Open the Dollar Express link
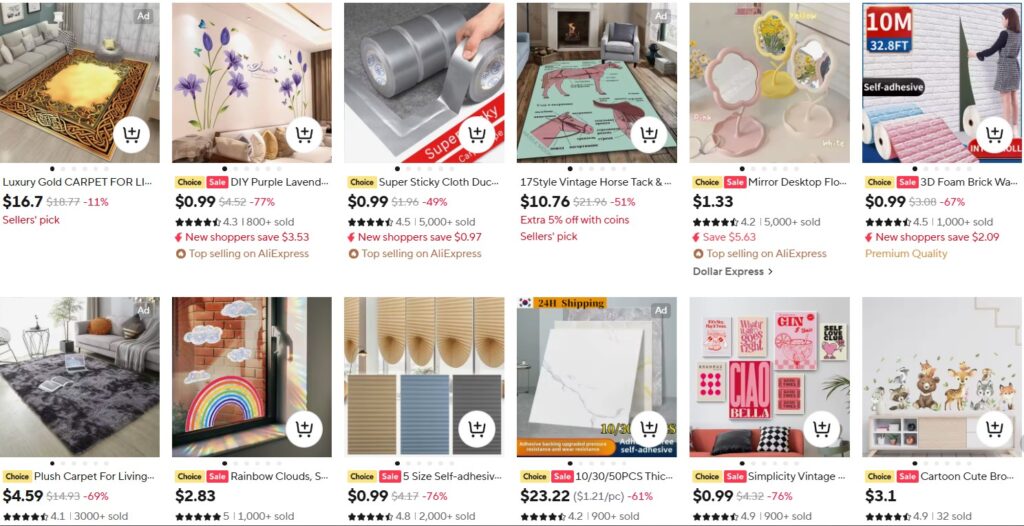The width and height of the screenshot is (1024, 526). (733, 271)
